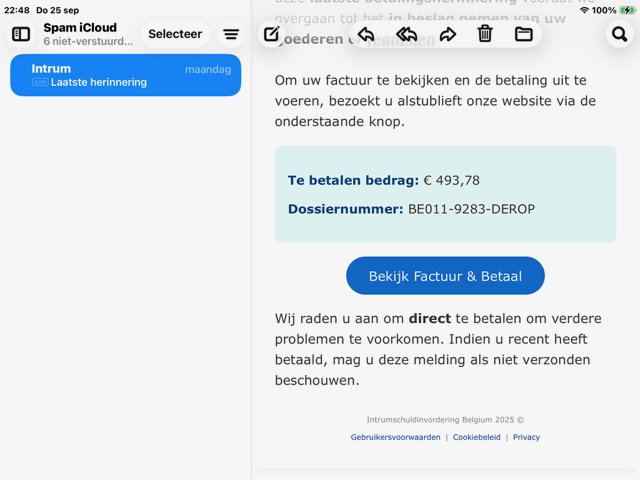Screen dimensions: 640x480
Task: Tap the Wi-Fi status icon
Action: coord(584,10)
